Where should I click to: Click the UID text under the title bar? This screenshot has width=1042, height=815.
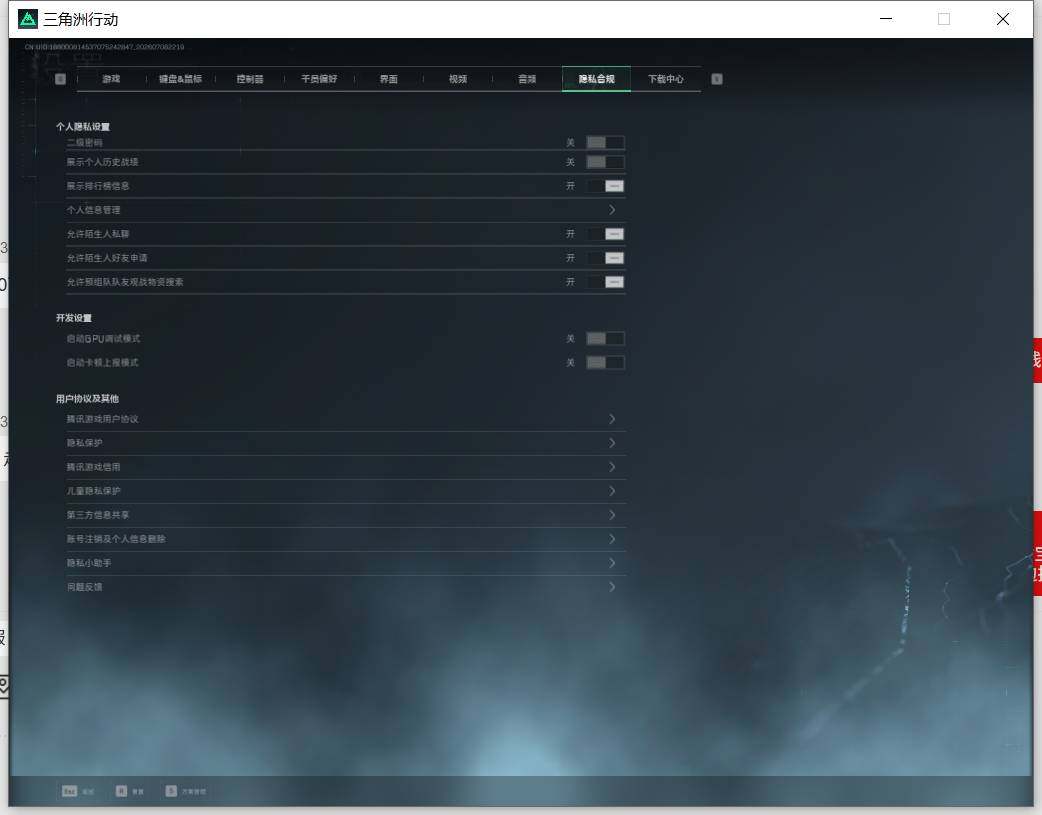coord(104,47)
